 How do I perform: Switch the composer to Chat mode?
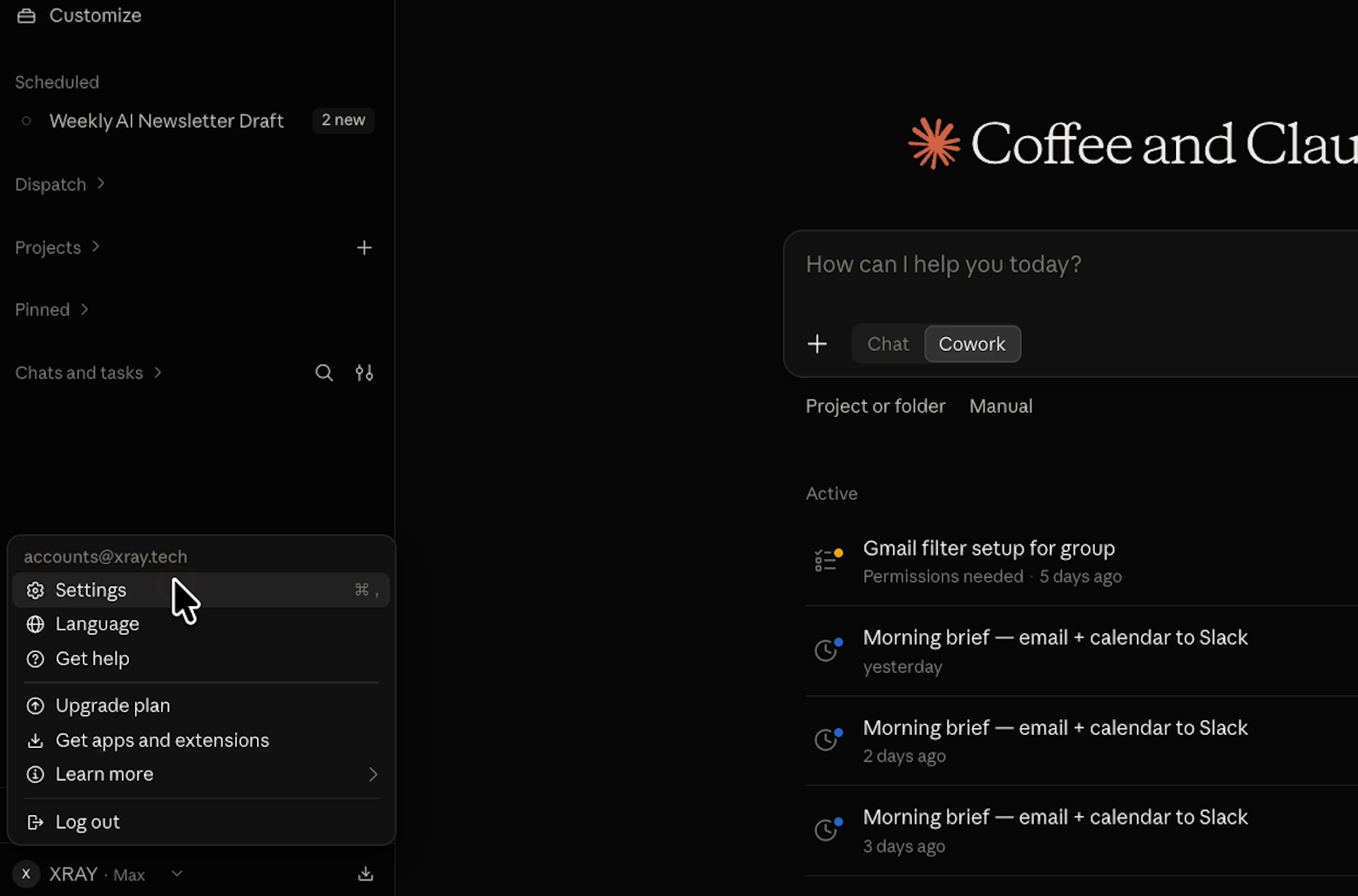pyautogui.click(x=888, y=344)
